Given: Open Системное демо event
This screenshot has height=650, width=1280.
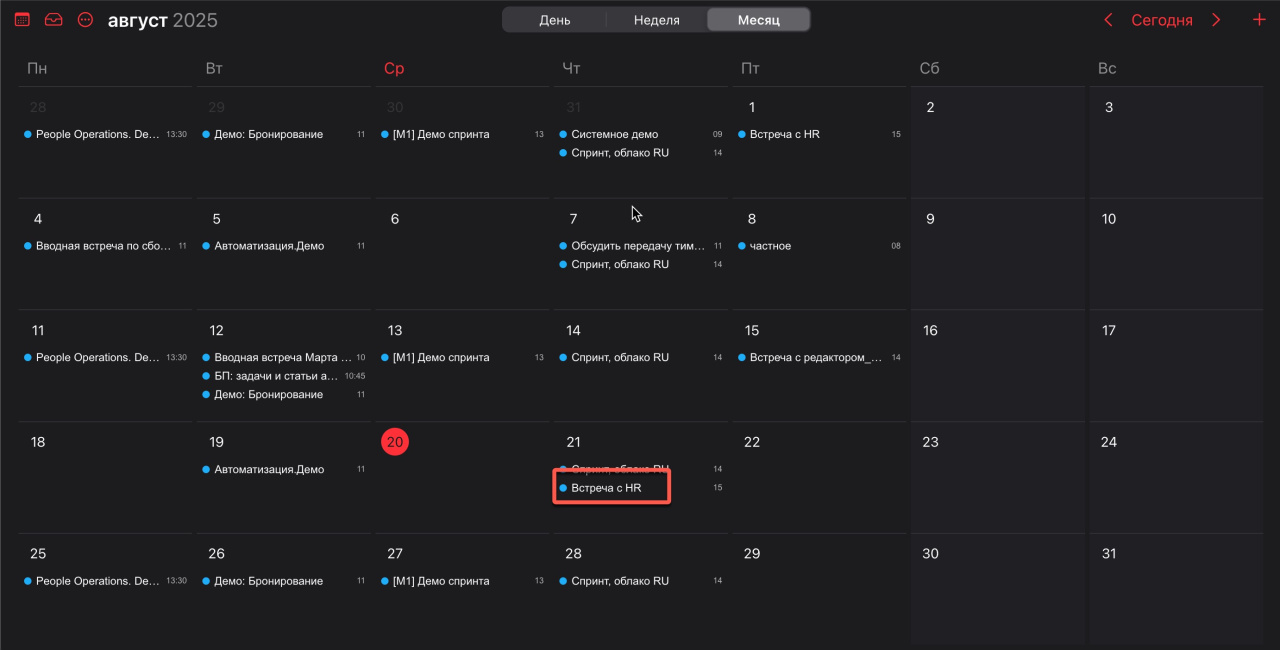Looking at the screenshot, I should point(614,134).
